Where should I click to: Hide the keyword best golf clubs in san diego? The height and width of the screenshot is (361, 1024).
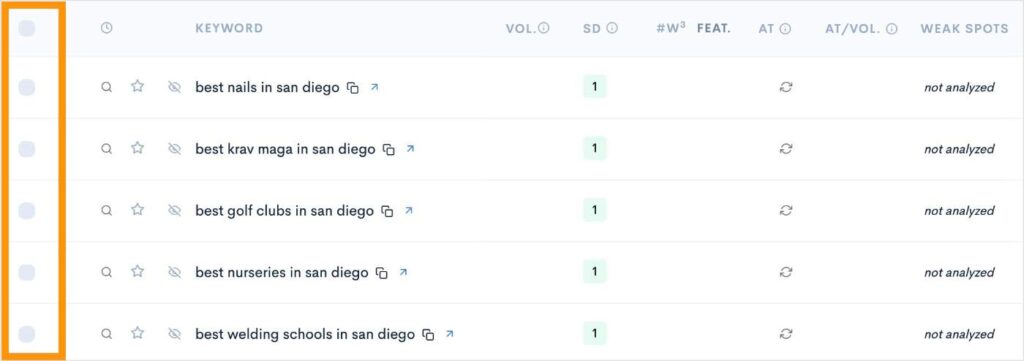point(174,210)
